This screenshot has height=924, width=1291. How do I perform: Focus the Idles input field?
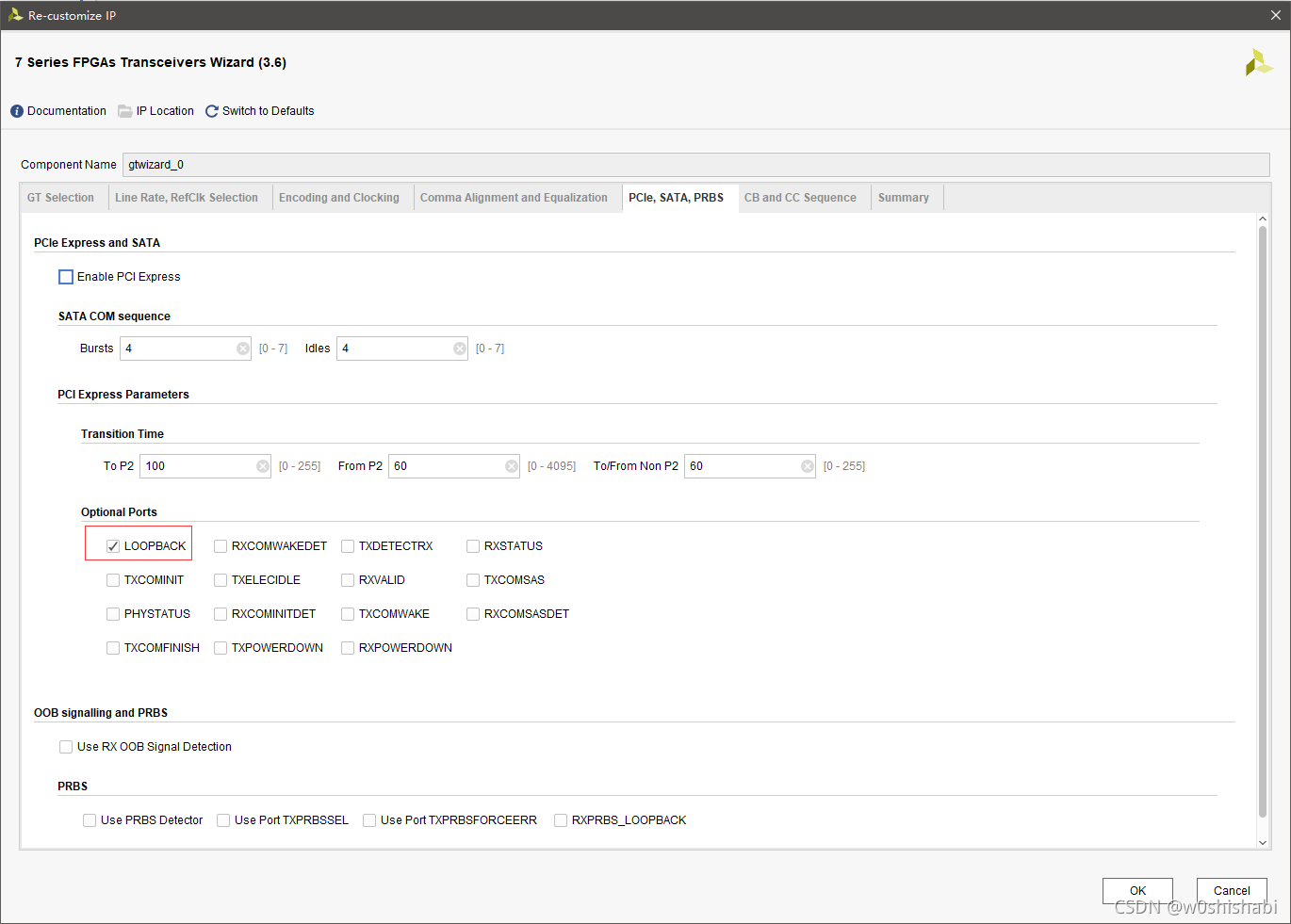[x=402, y=349]
